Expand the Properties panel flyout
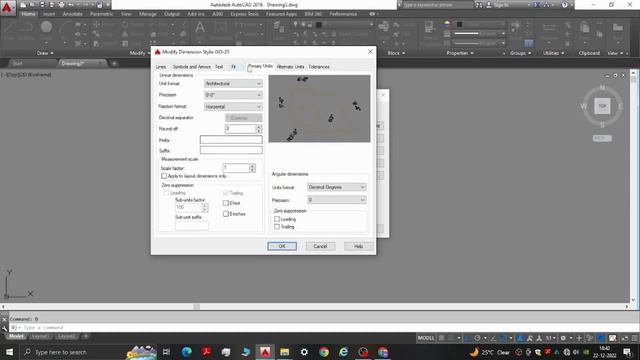 click(460, 53)
